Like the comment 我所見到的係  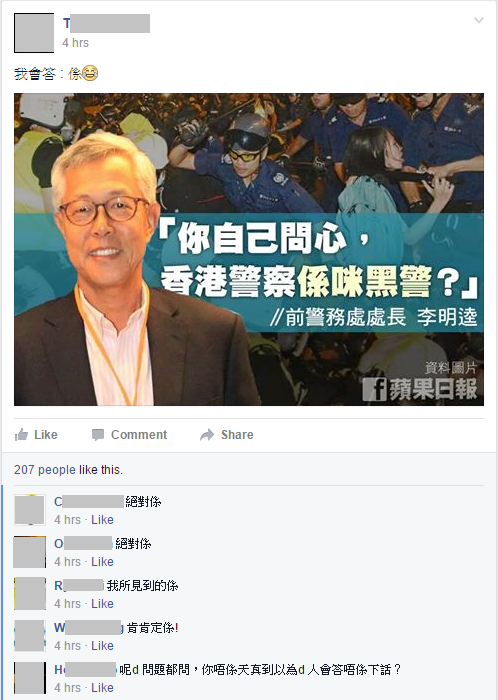click(102, 604)
